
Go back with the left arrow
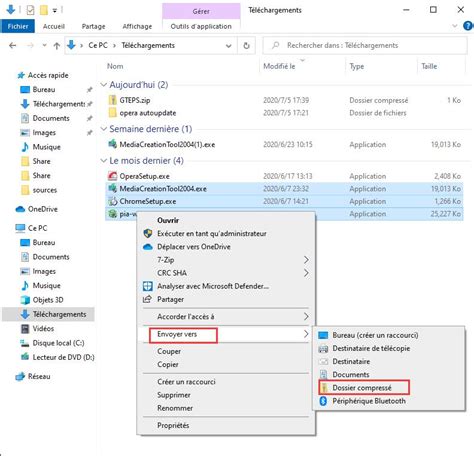point(13,45)
